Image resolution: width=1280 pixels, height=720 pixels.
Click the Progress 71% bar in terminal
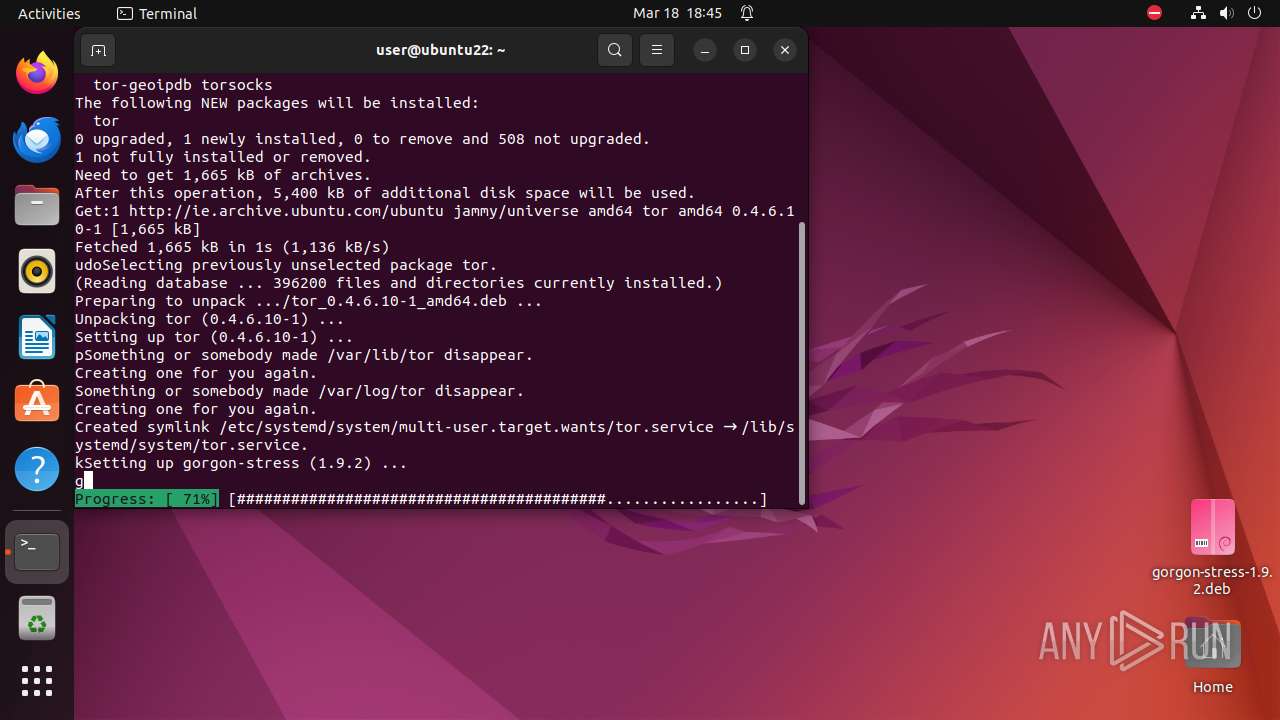421,499
